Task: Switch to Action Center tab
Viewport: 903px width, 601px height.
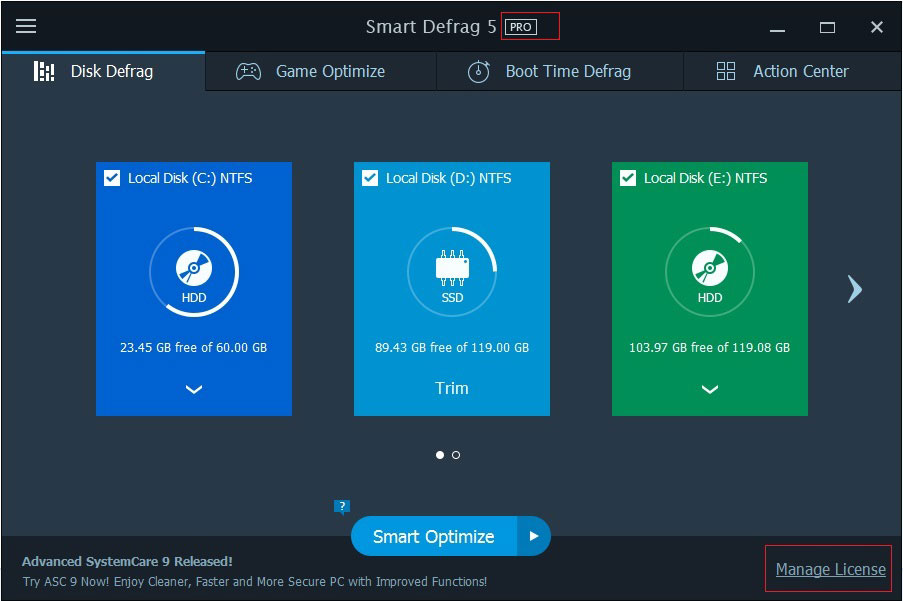Action: 792,71
